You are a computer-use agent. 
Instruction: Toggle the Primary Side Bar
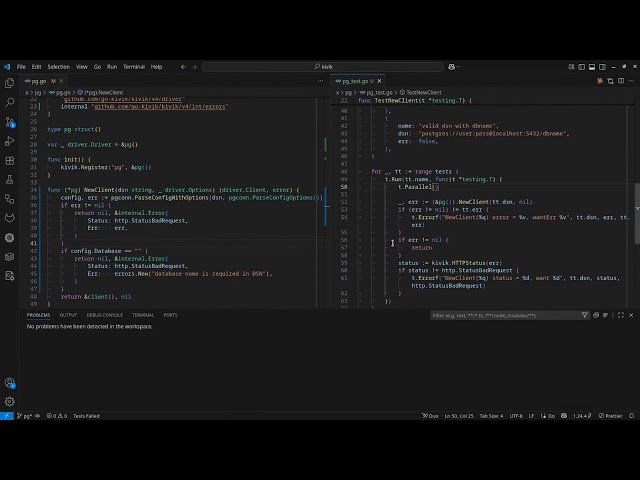tap(582, 67)
